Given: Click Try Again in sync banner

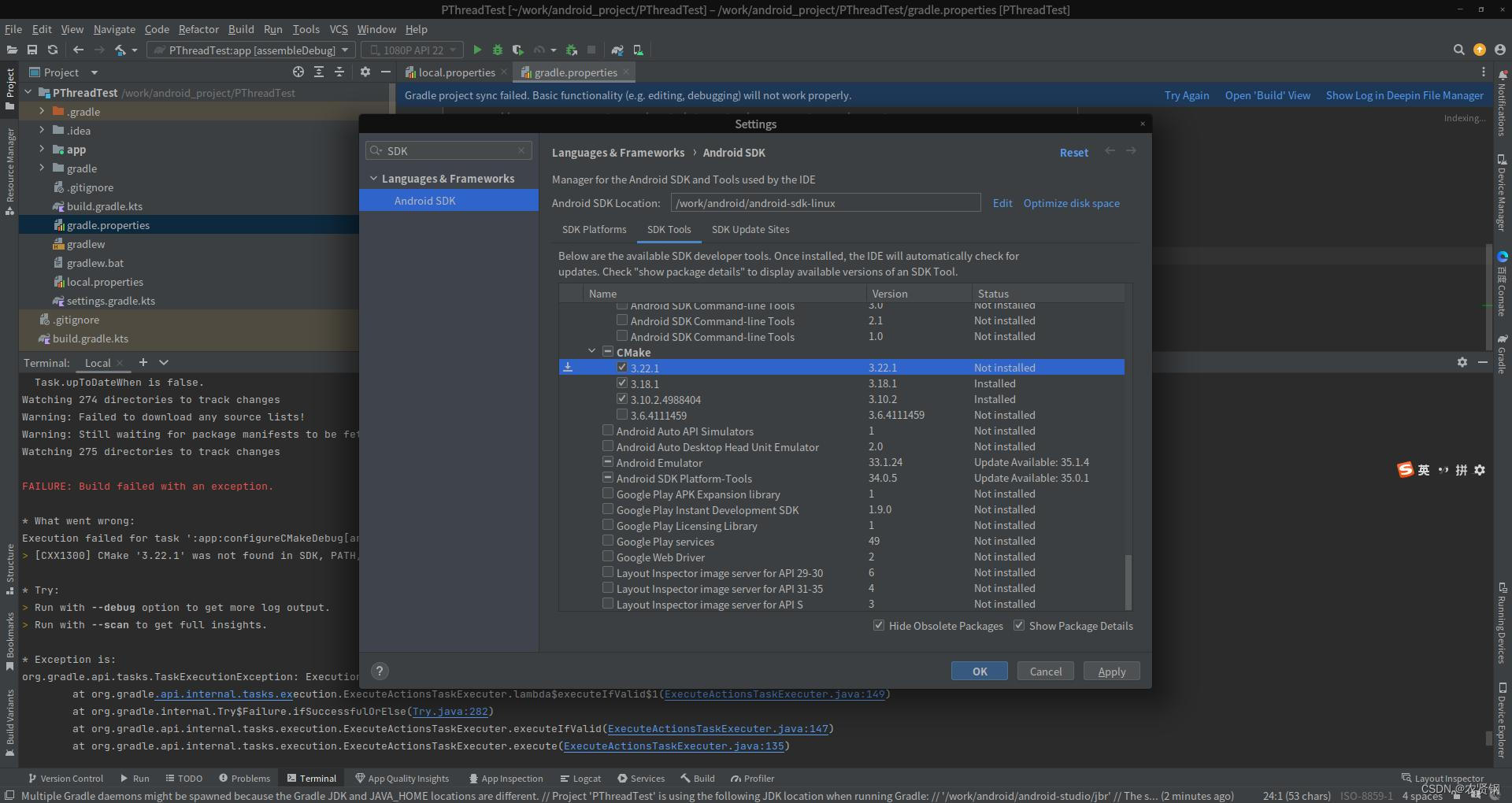Looking at the screenshot, I should [1187, 95].
